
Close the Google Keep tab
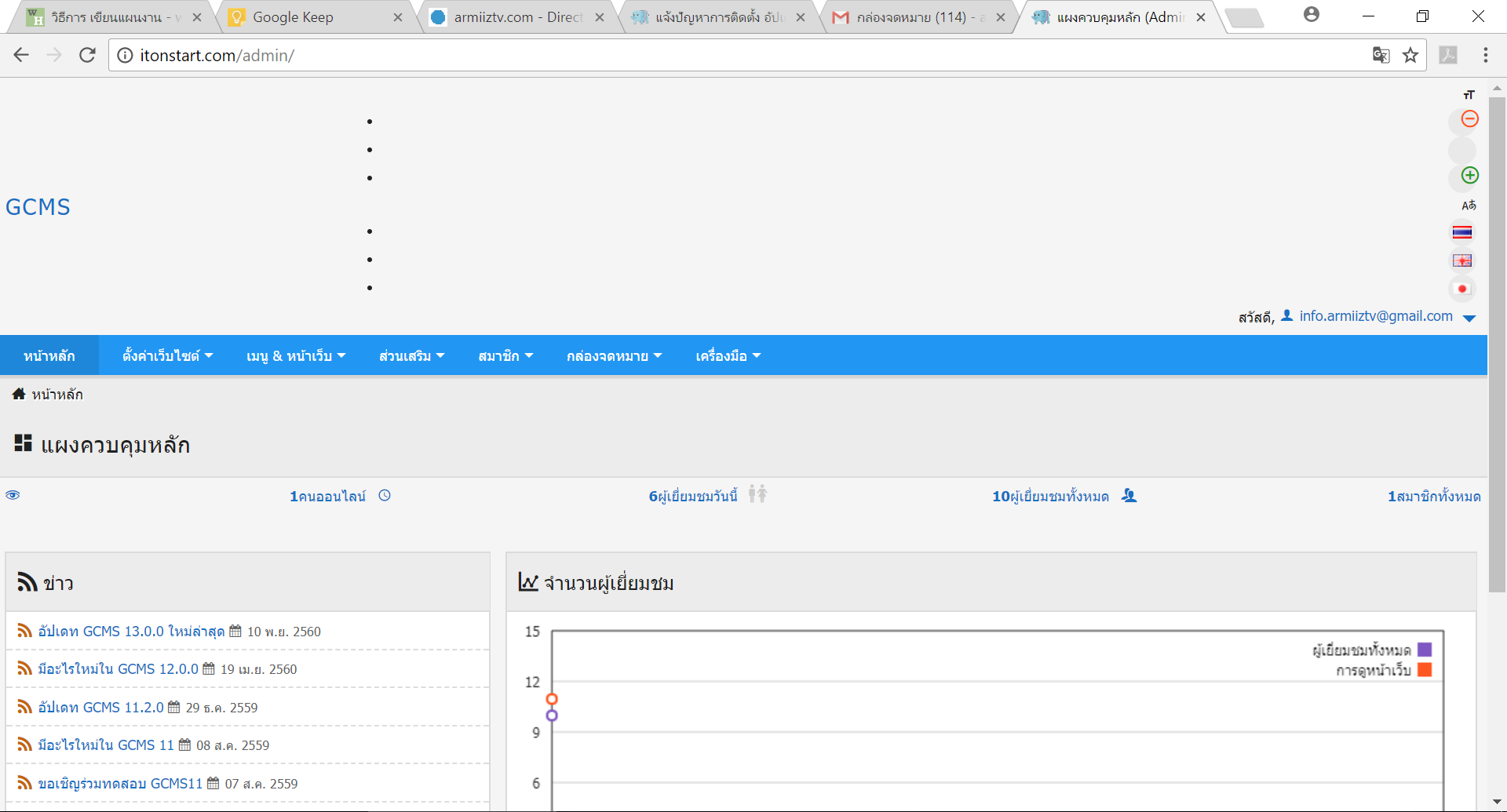tap(398, 17)
